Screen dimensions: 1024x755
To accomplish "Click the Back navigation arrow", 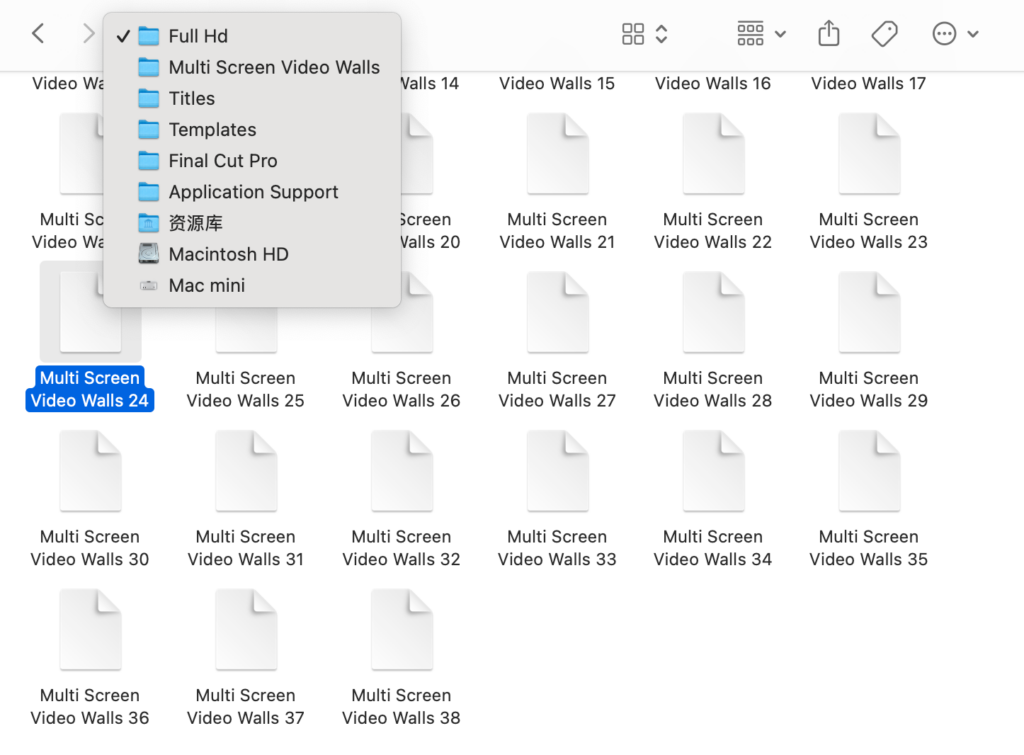I will [38, 34].
